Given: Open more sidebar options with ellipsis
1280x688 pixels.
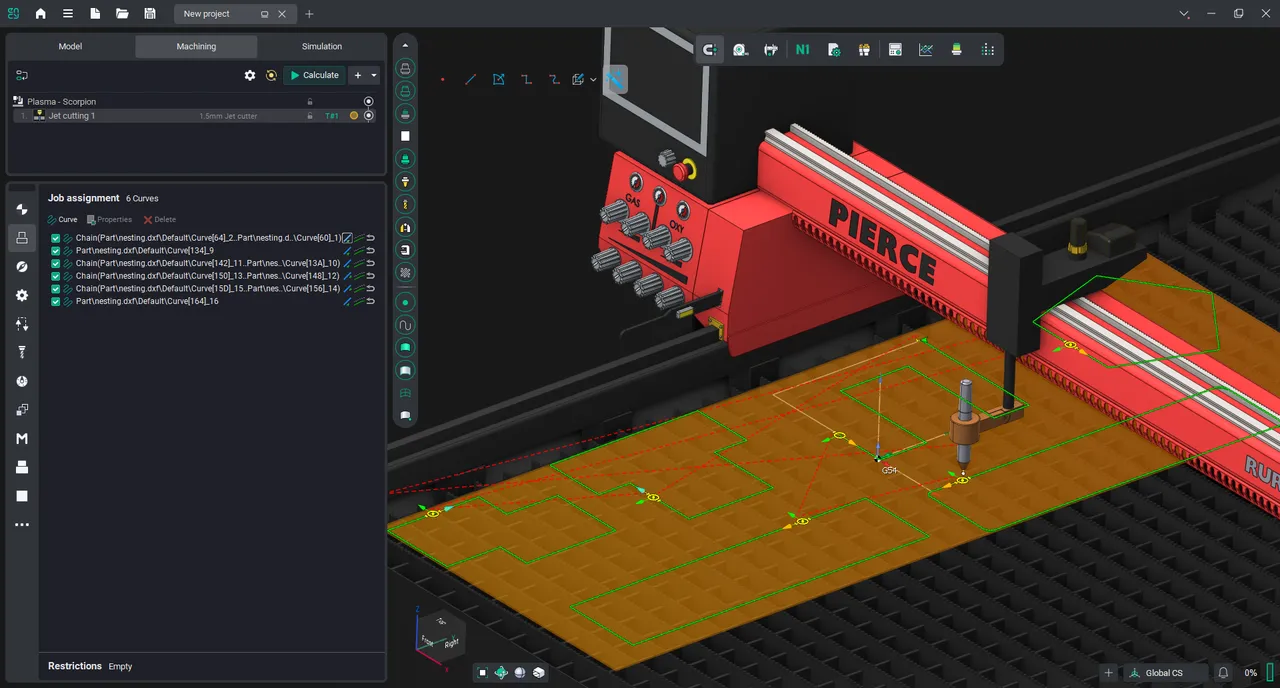Looking at the screenshot, I should [22, 525].
